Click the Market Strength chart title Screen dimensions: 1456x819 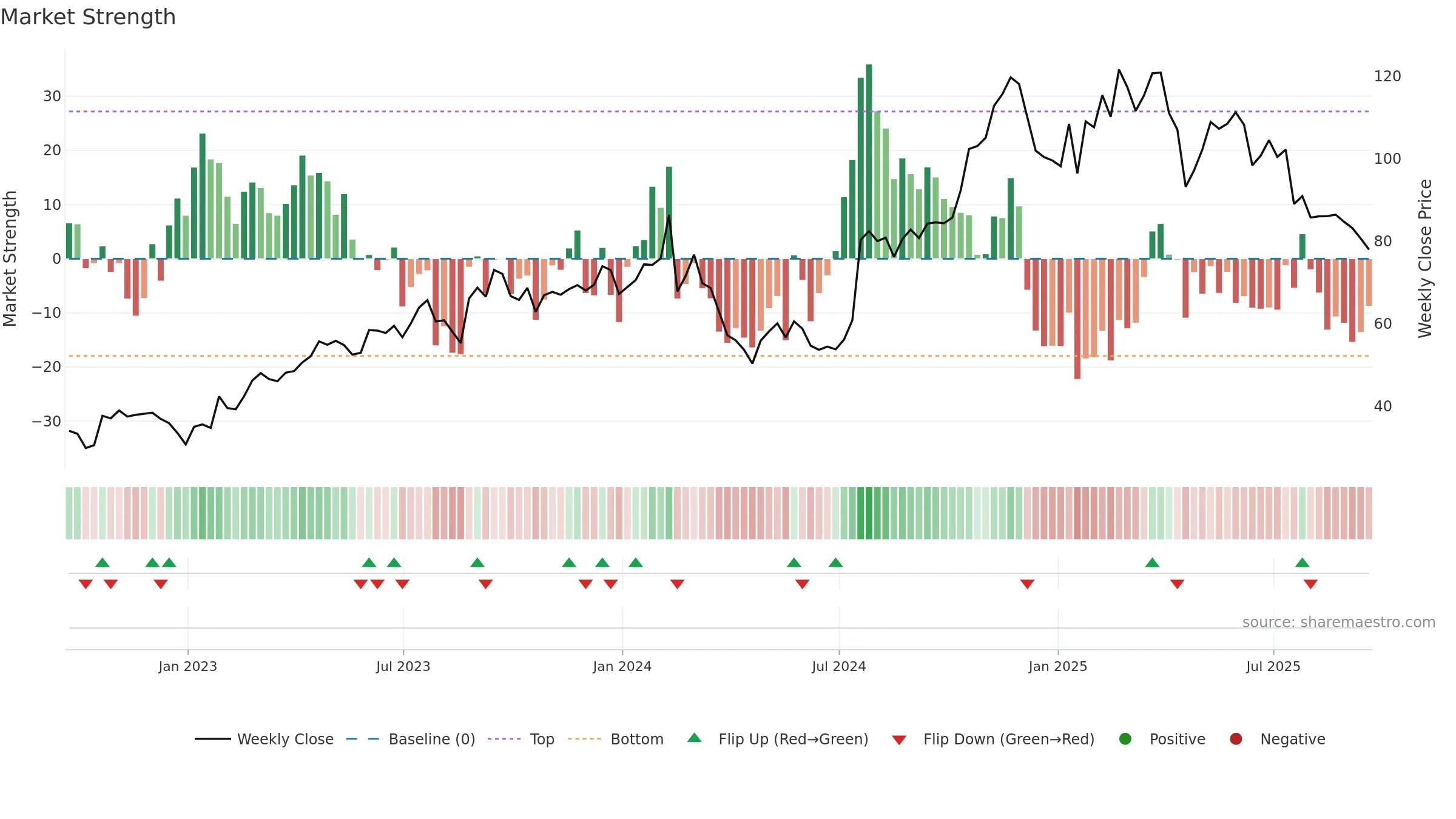tap(88, 17)
